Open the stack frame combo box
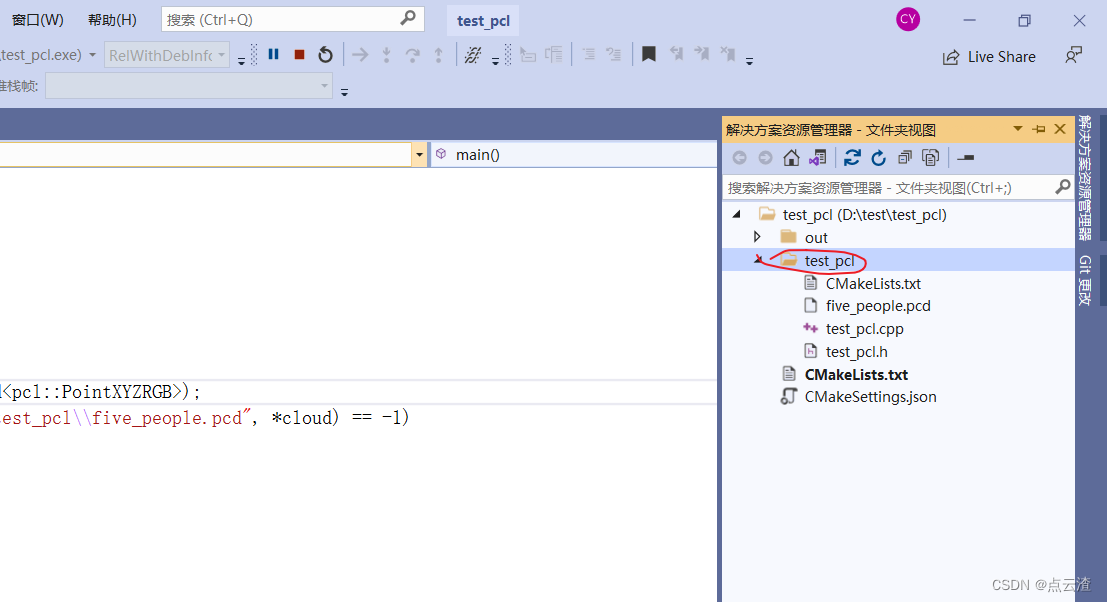This screenshot has width=1107, height=602. tap(189, 86)
